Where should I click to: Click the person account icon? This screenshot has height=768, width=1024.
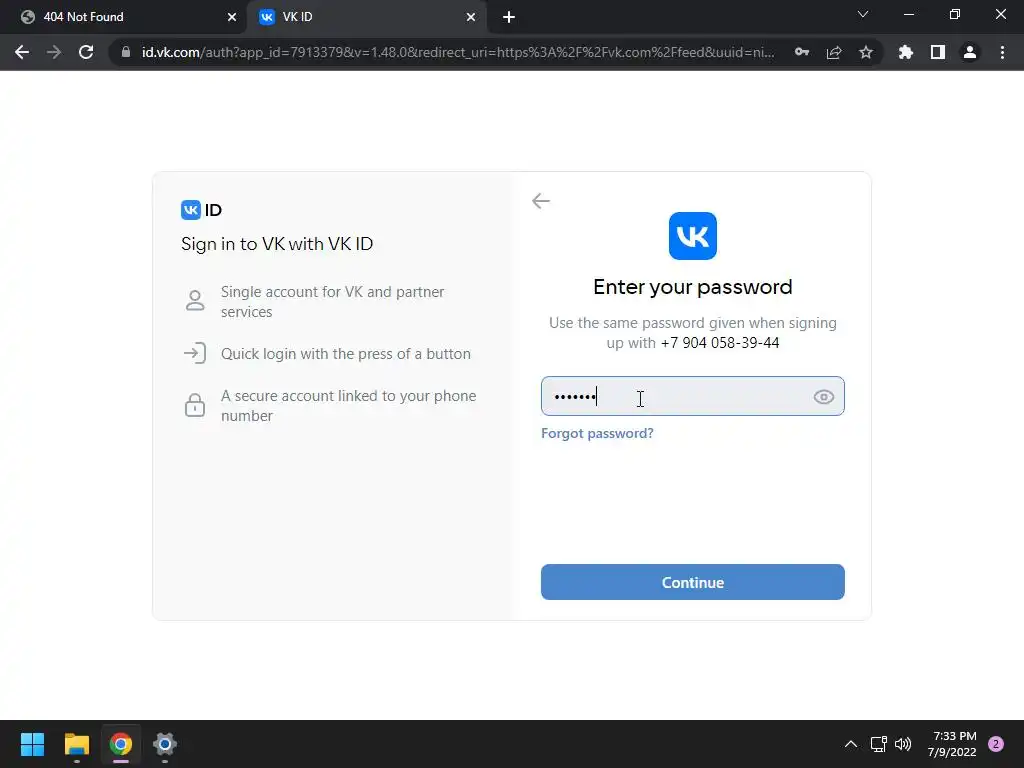[x=195, y=300]
